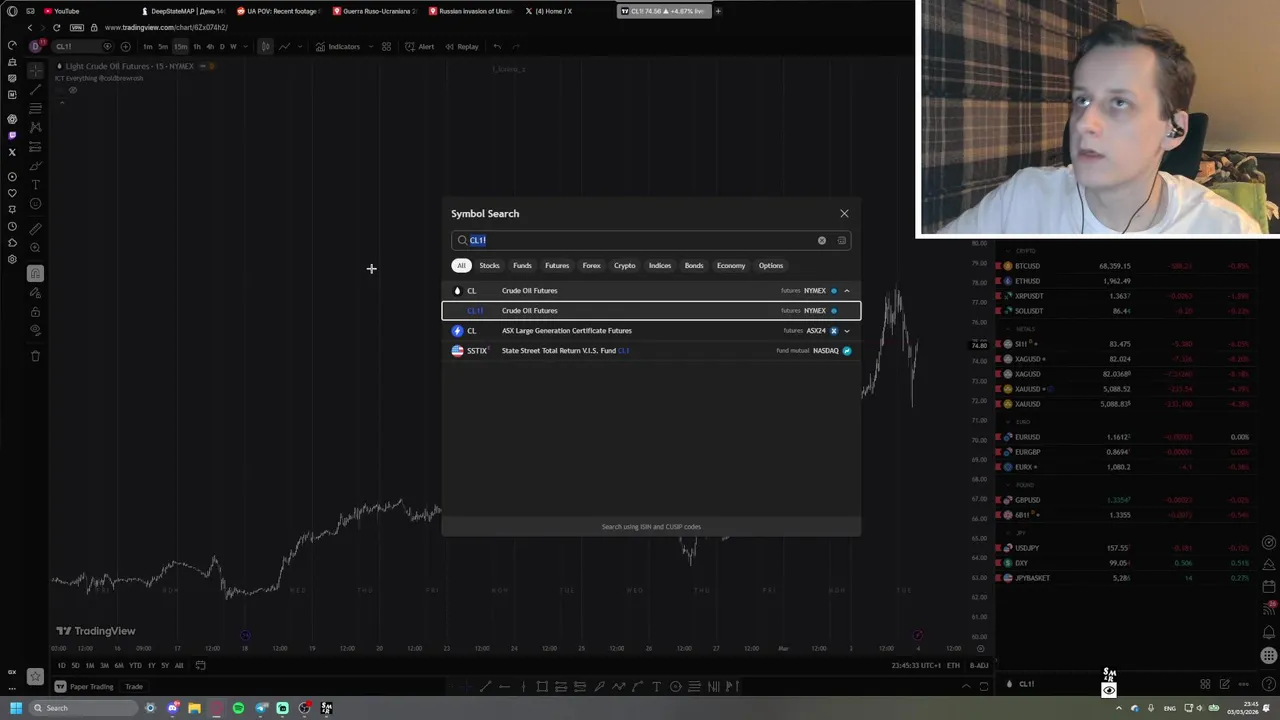This screenshot has width=1280, height=720.
Task: Start bar Replay mode
Action: pos(462,46)
